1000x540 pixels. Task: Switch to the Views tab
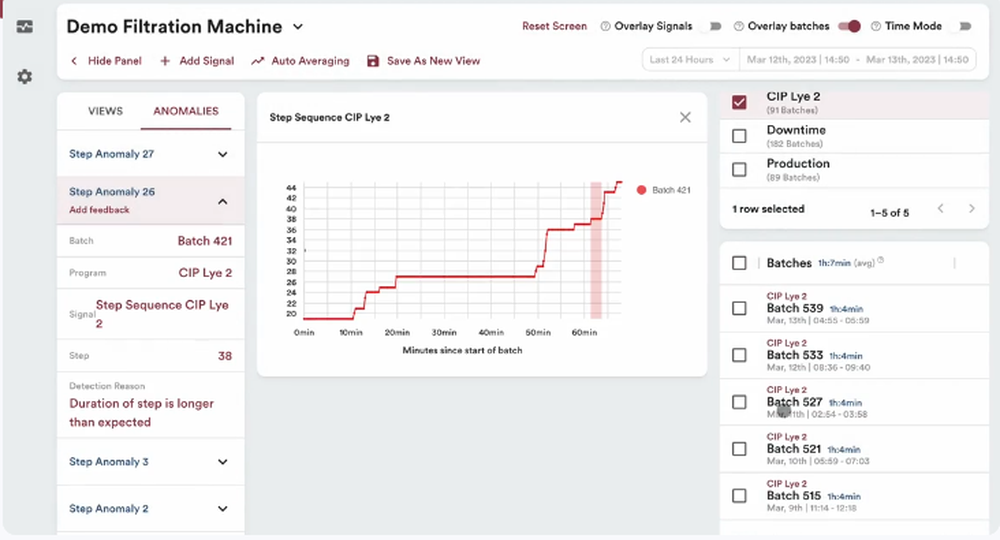click(105, 111)
